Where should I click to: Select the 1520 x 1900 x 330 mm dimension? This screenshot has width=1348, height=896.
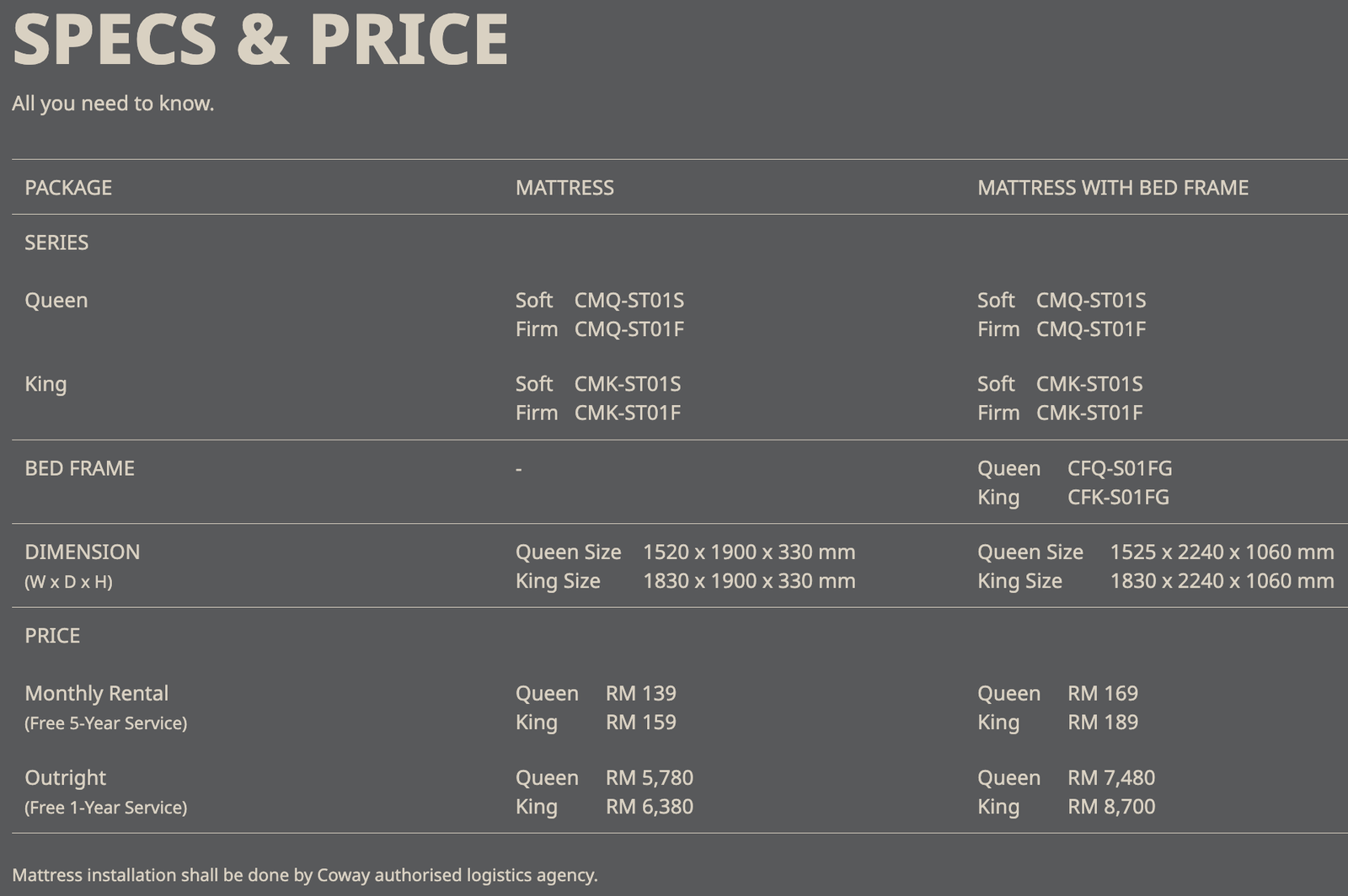coord(748,552)
